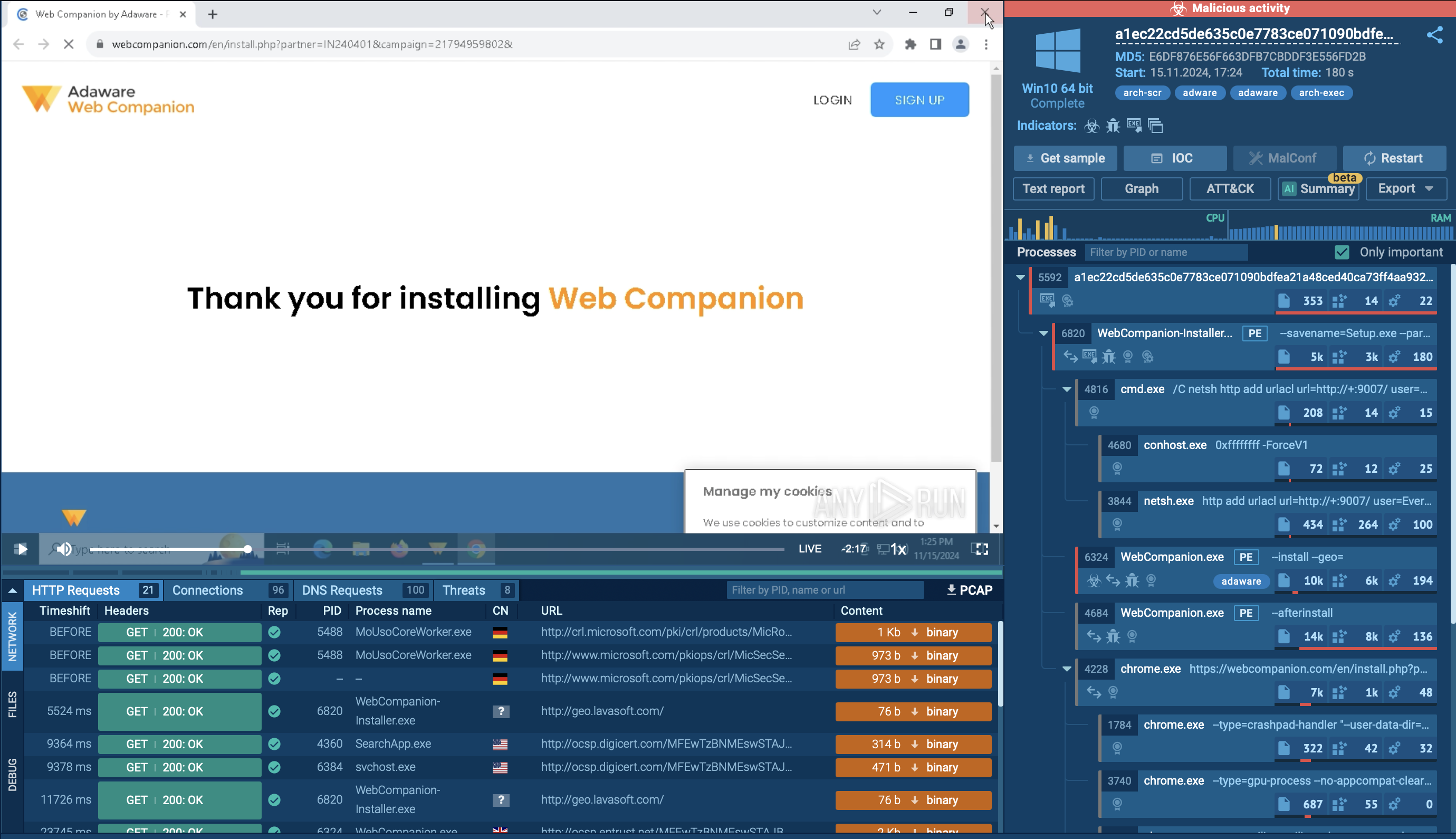Toggle the Only important checkbox
This screenshot has width=1456, height=839.
[1342, 252]
